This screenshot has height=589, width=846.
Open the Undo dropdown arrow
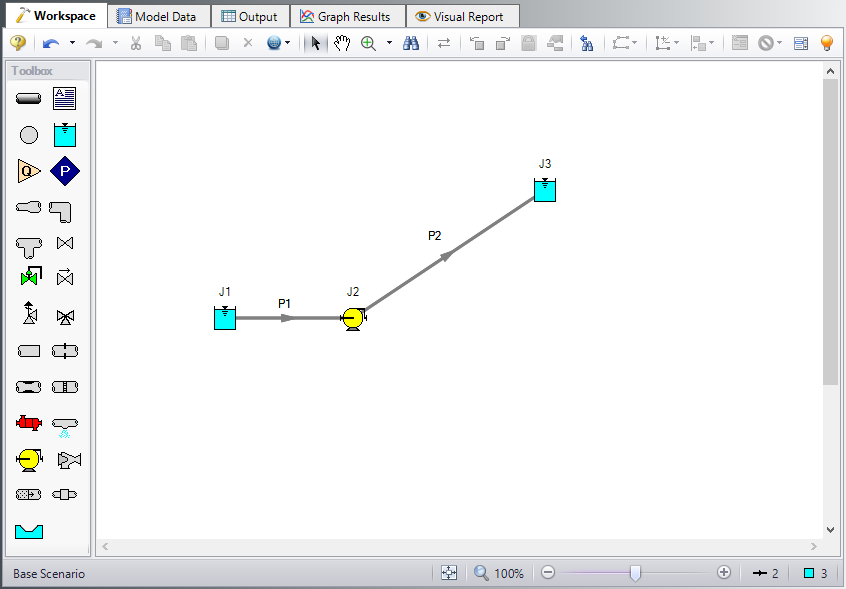point(72,43)
